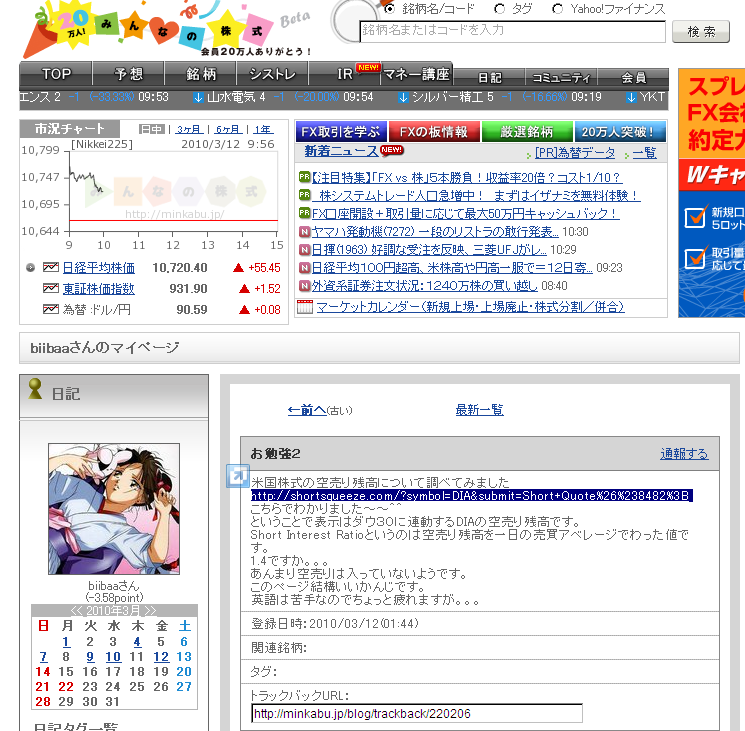
Task: Open the shortsqueeze.com URL link in the post
Action: [x=471, y=496]
